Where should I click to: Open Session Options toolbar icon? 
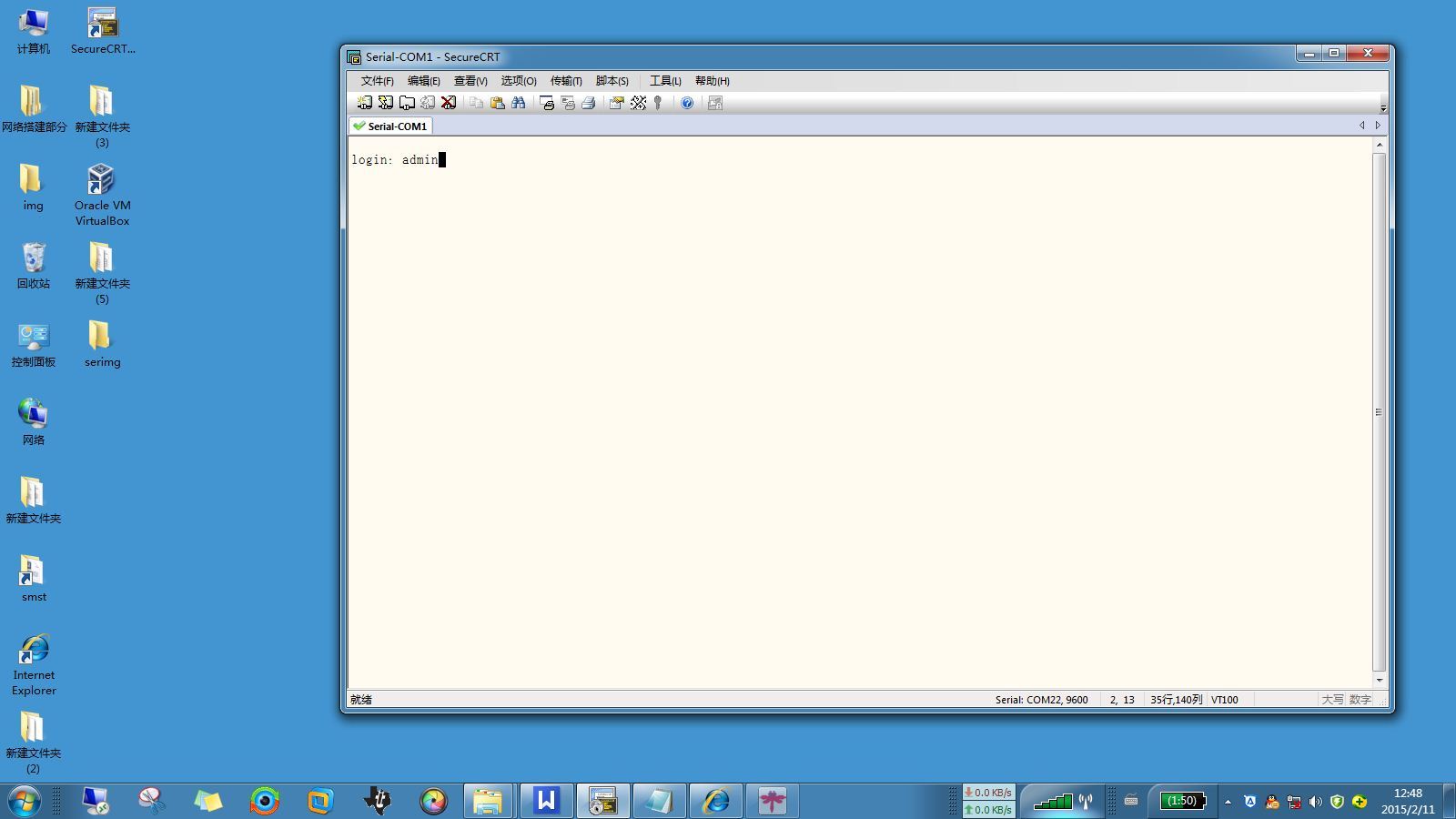(x=616, y=103)
